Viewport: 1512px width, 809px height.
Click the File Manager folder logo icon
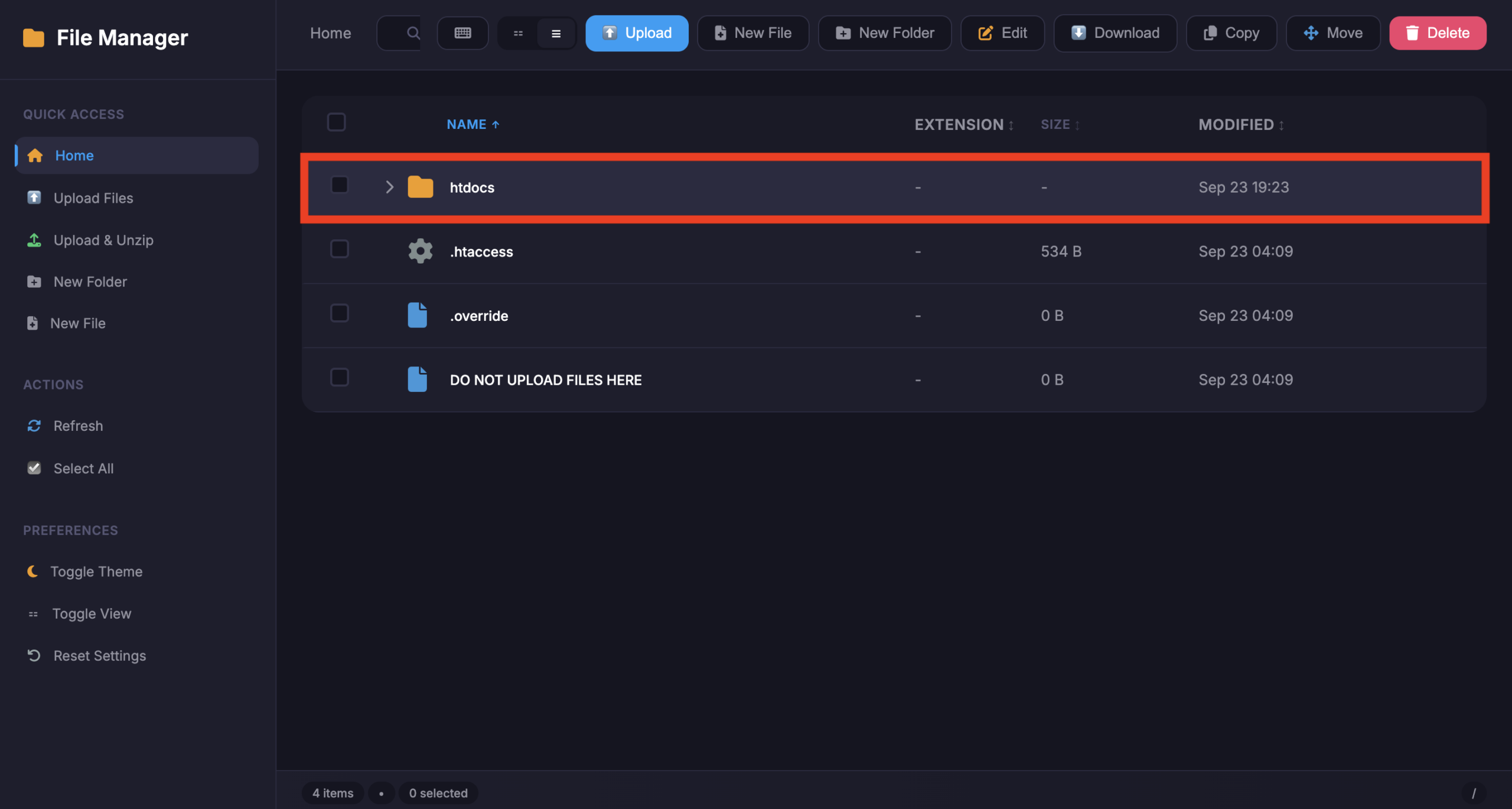click(x=34, y=38)
